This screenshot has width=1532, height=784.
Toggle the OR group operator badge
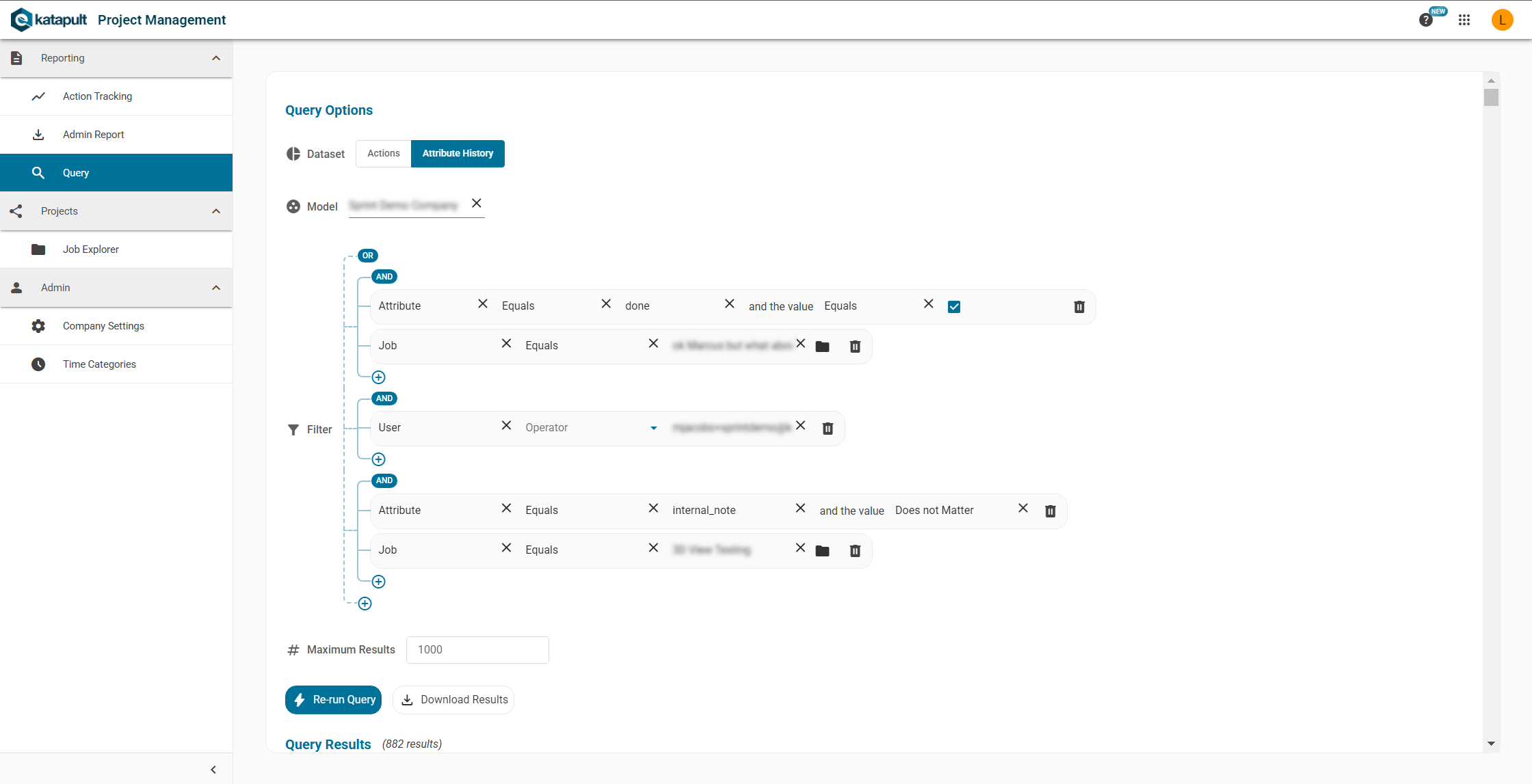pos(368,256)
